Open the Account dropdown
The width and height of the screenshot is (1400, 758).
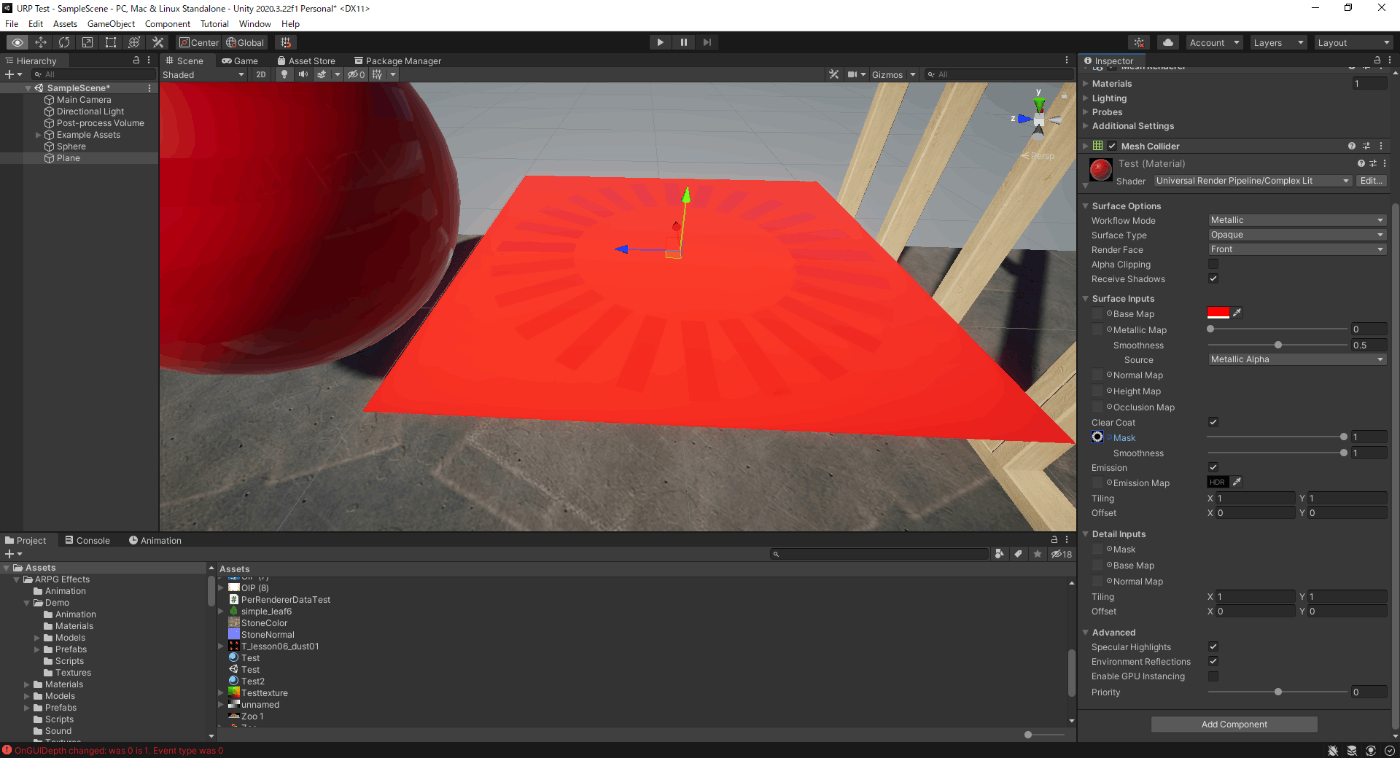(1214, 43)
